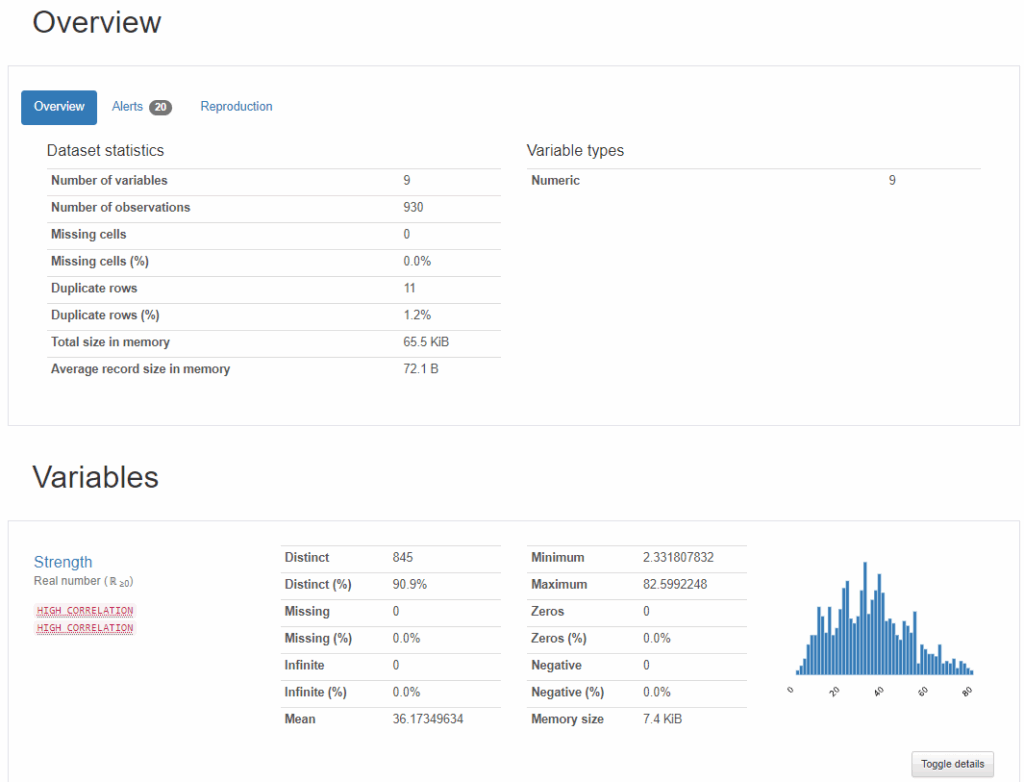
Task: Select the active Overview tab
Action: click(59, 107)
